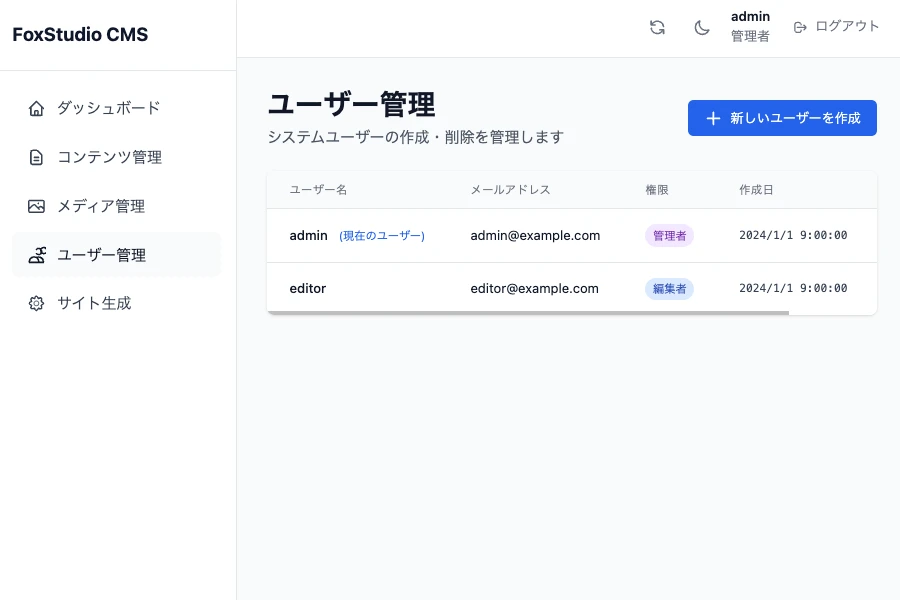Click the plus icon on the create user button
This screenshot has height=600, width=900.
coord(712,118)
